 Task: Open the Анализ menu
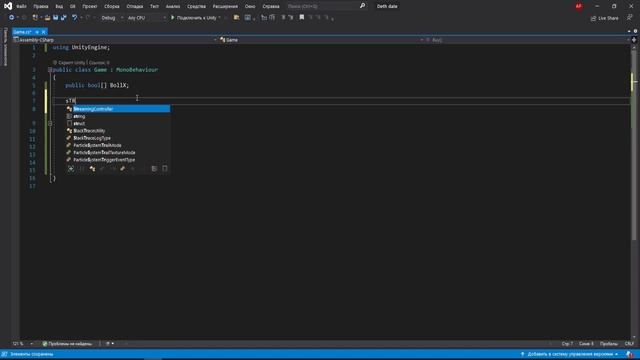[173, 7]
